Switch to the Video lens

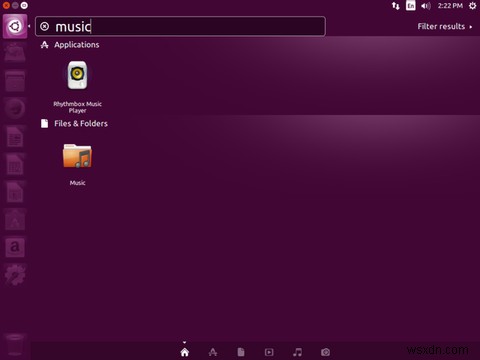(x=269, y=352)
